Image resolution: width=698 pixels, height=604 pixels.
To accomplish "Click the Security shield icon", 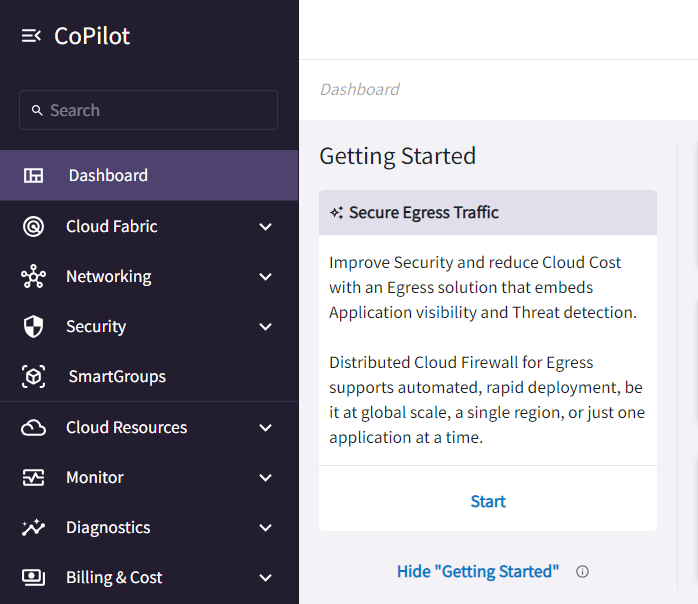I will pos(33,327).
